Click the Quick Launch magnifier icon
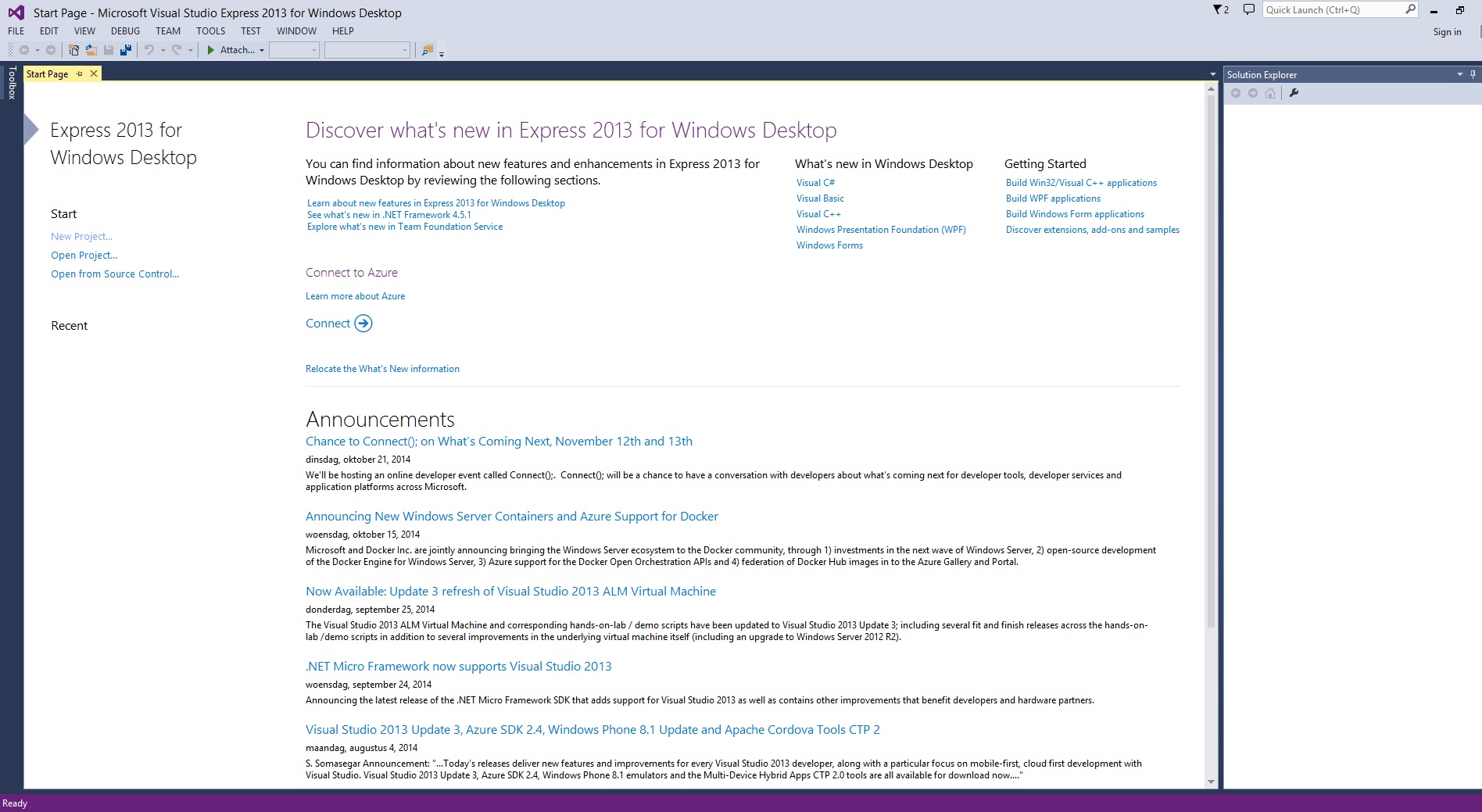Image resolution: width=1482 pixels, height=812 pixels. click(1410, 9)
